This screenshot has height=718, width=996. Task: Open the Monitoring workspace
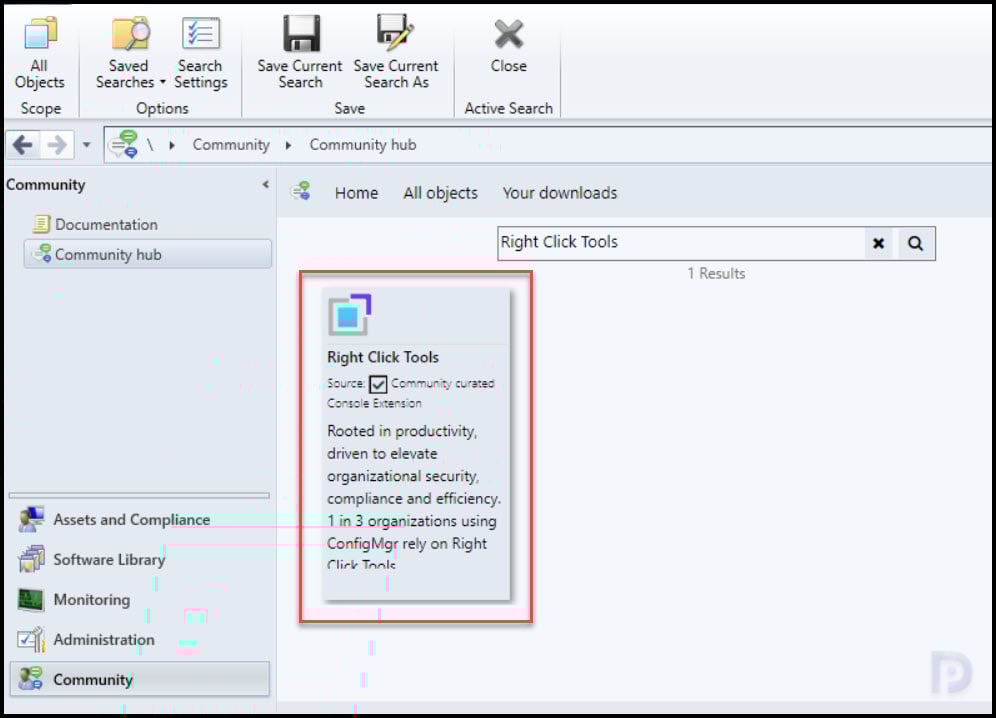pos(91,600)
